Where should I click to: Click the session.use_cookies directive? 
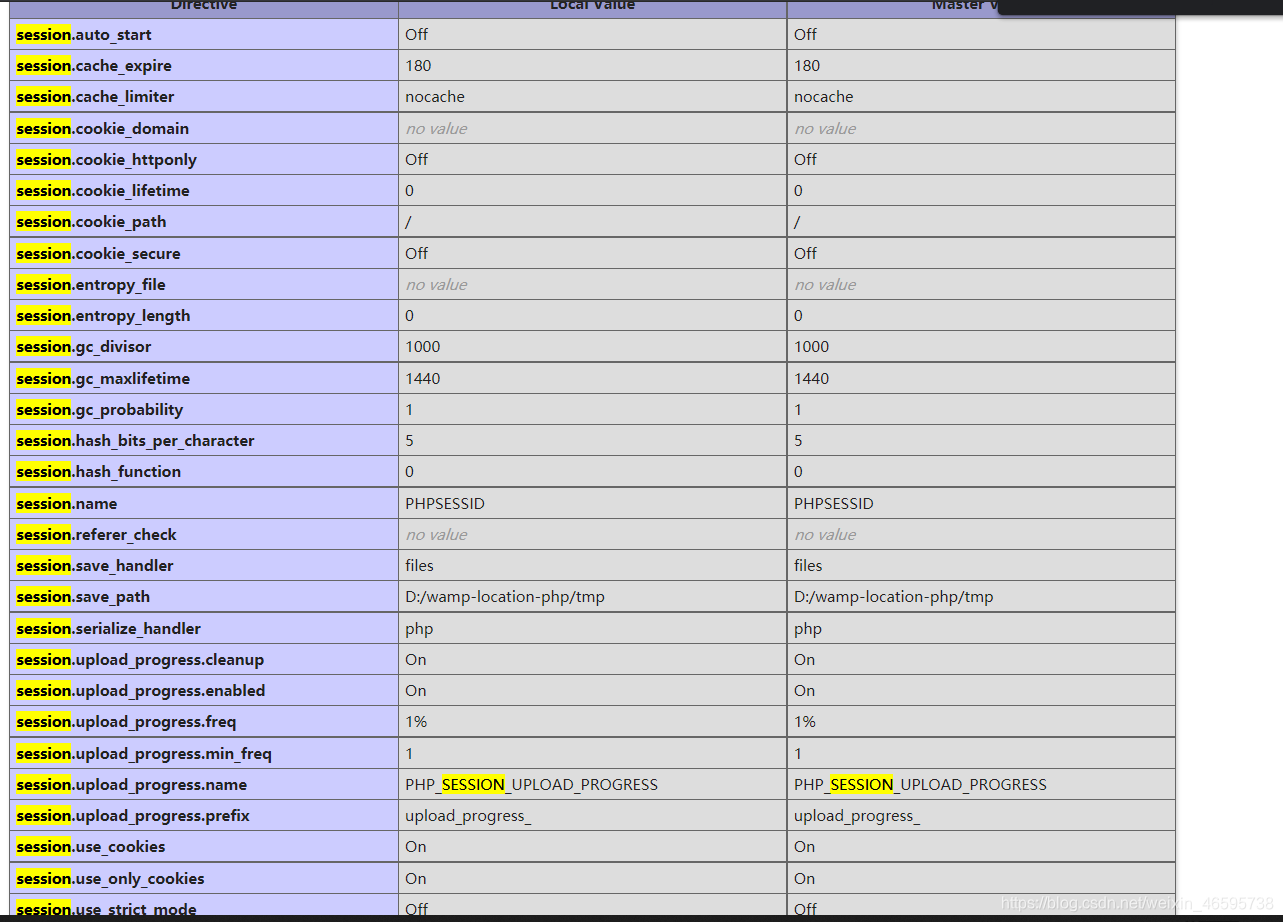pos(91,847)
